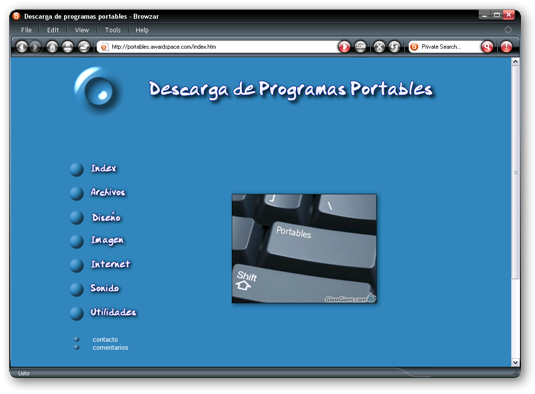The width and height of the screenshot is (535, 394).
Task: Click the Portables keyboard image
Action: pos(304,248)
